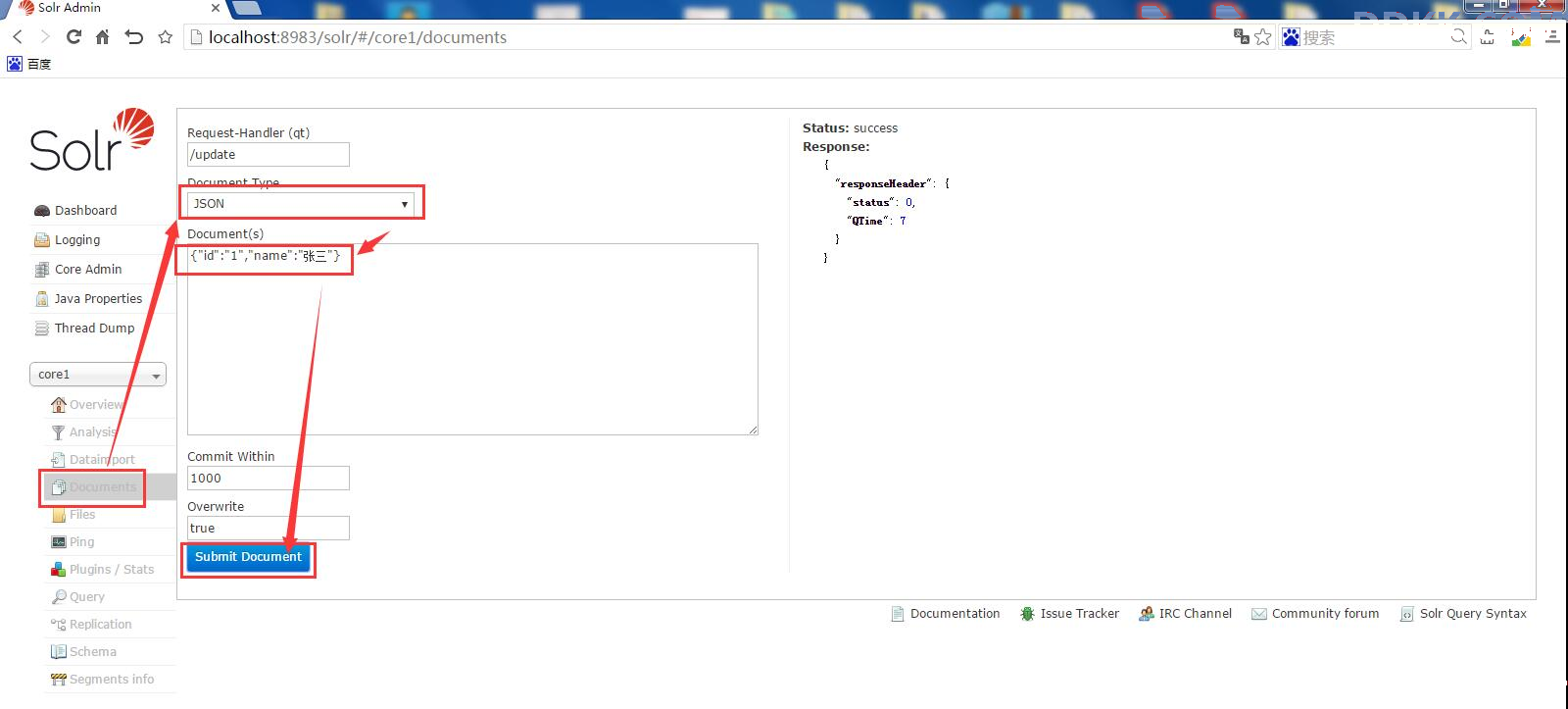The width and height of the screenshot is (1568, 709).
Task: Open the Document Type JSON dropdown
Action: [x=301, y=203]
